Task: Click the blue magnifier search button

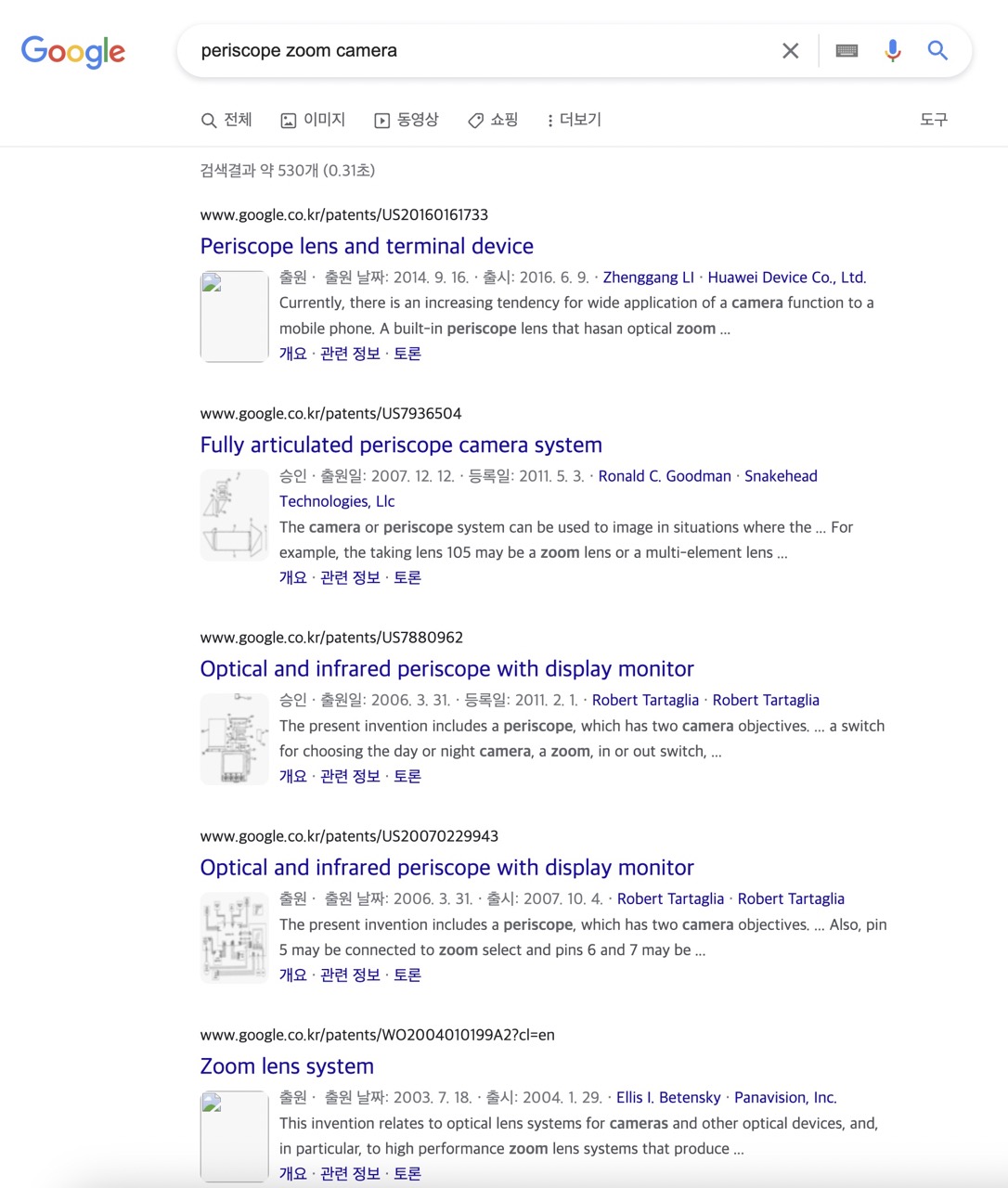Action: (x=937, y=51)
